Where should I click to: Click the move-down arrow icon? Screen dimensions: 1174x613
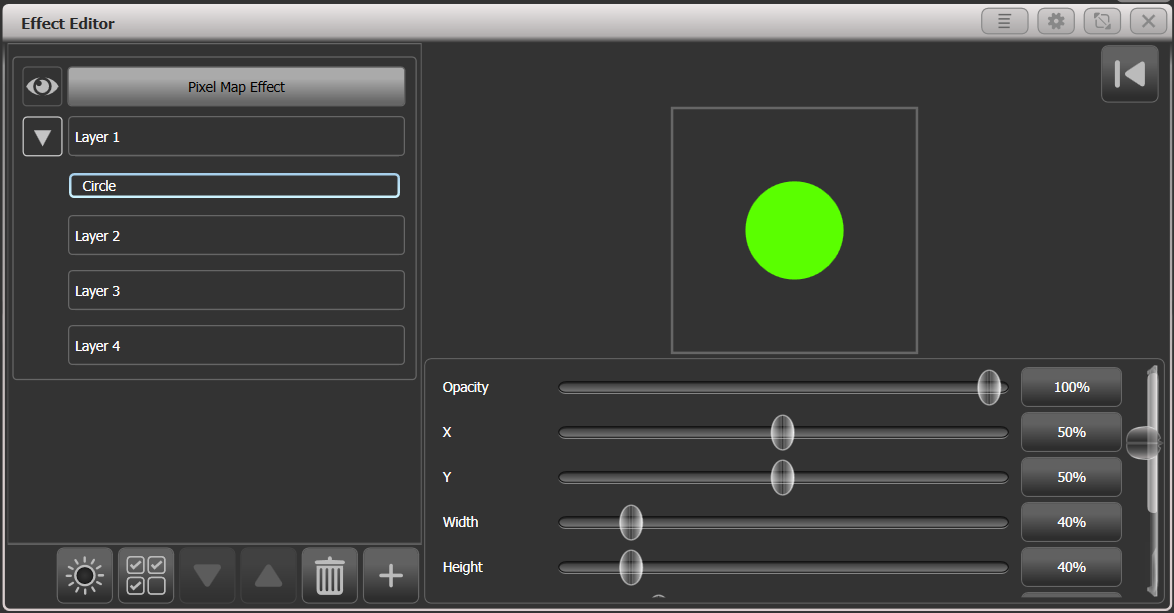pos(207,575)
